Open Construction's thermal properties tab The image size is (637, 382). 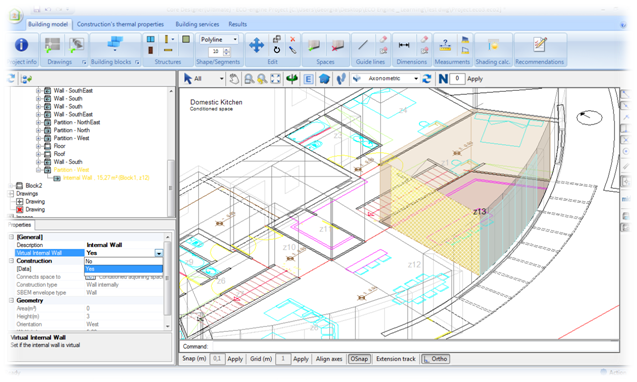pyautogui.click(x=120, y=24)
